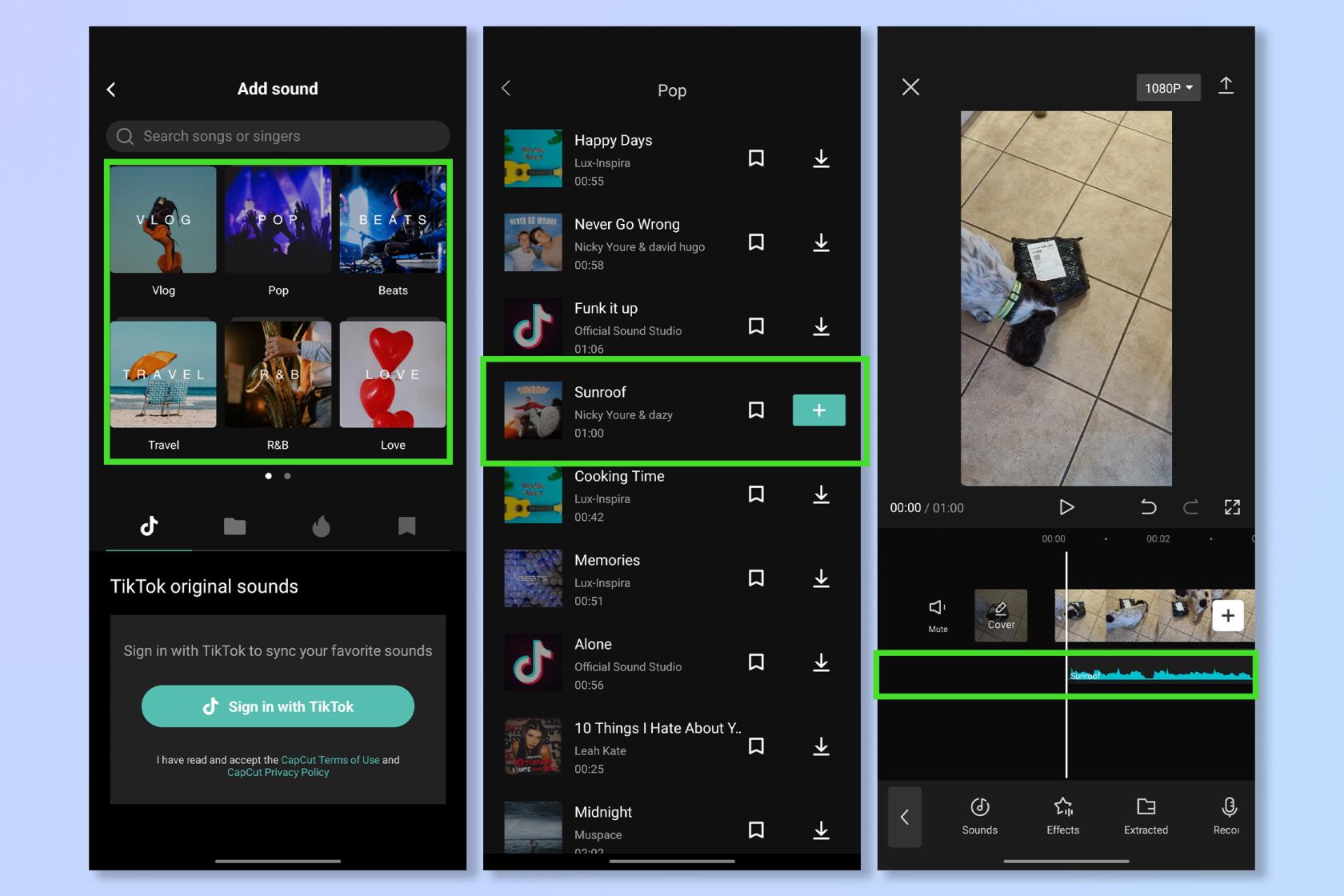
Task: Add Sunroof with the plus button
Action: click(818, 410)
